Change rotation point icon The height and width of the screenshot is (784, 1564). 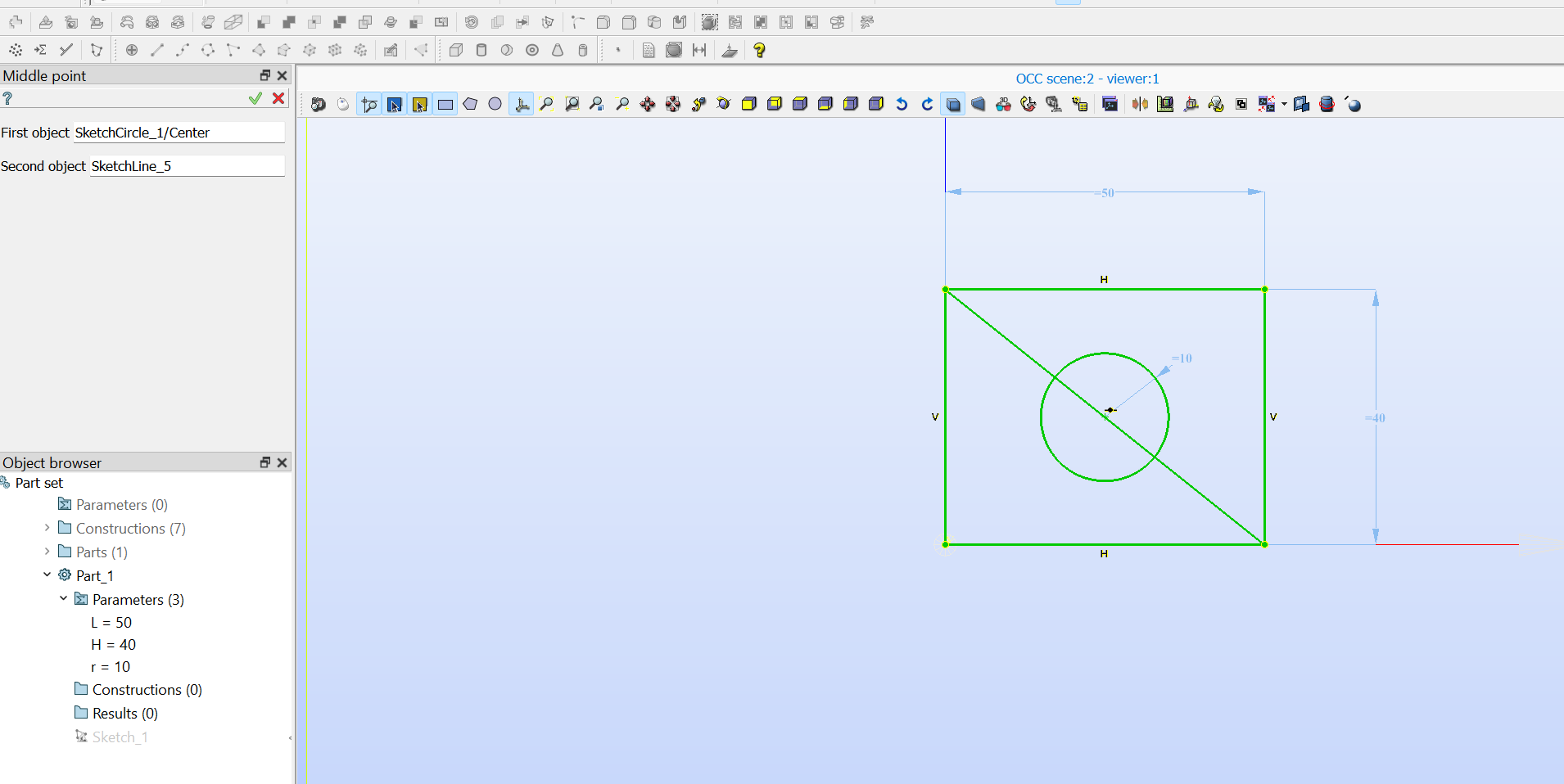698,104
